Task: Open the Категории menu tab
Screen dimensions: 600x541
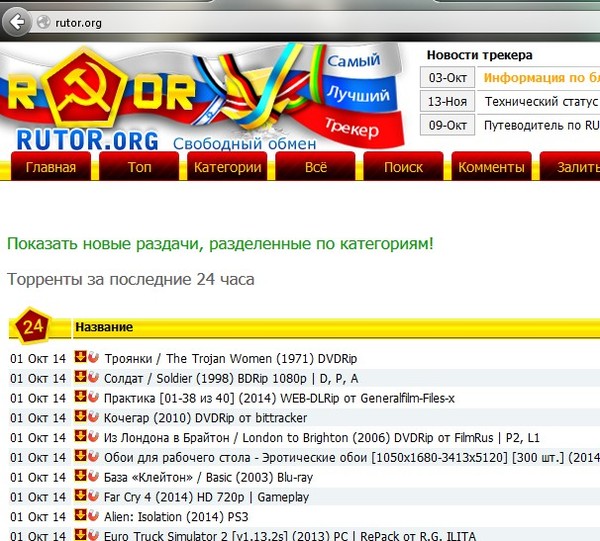Action: [x=227, y=166]
